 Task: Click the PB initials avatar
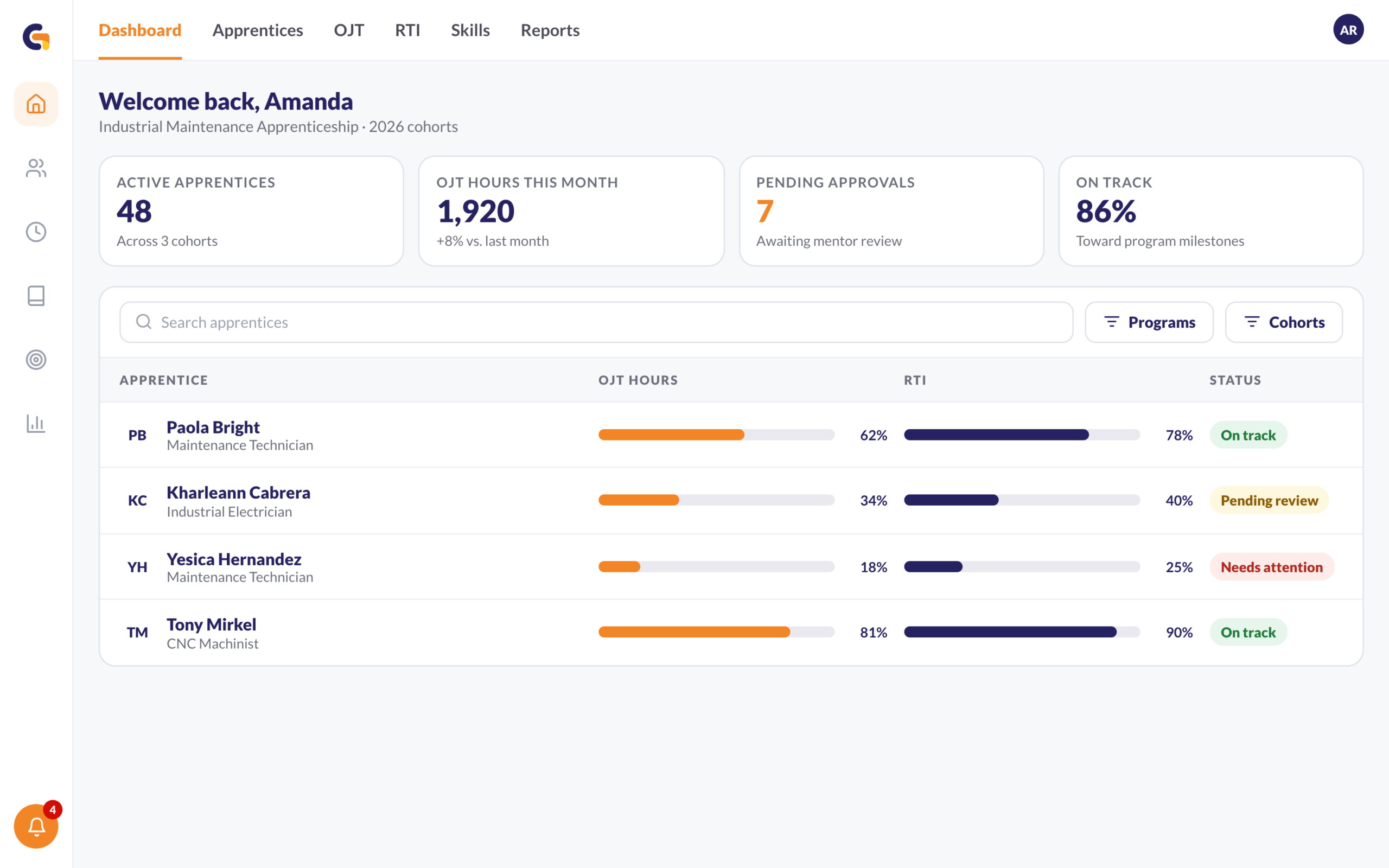(x=137, y=435)
